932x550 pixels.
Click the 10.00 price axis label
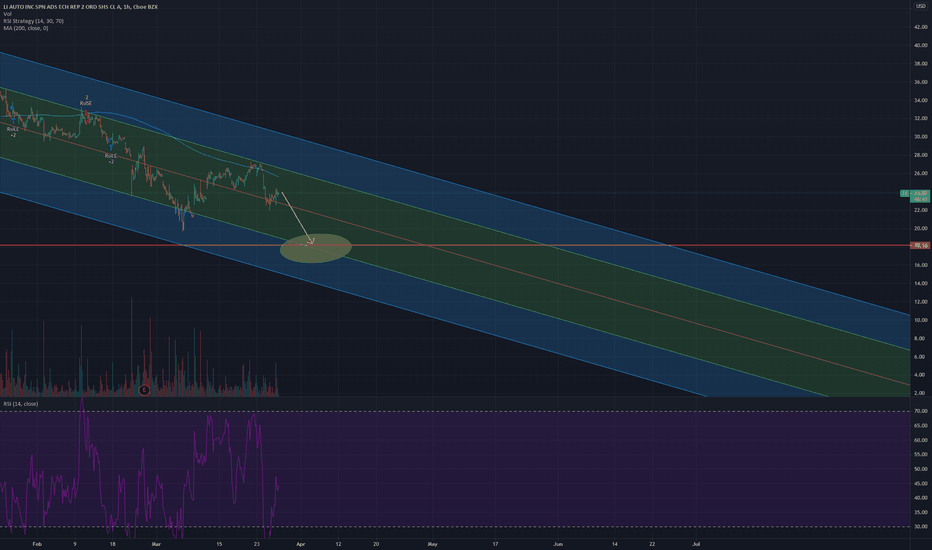click(x=921, y=320)
